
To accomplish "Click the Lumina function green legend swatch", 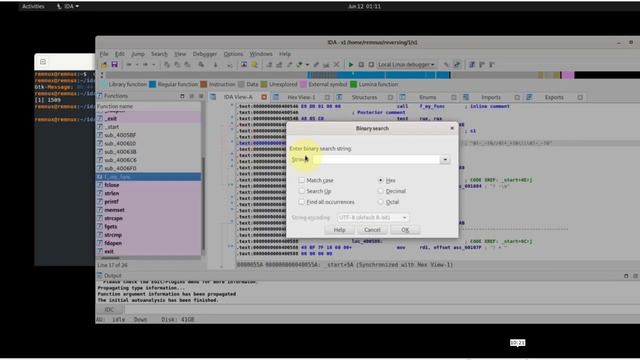I will click(x=353, y=84).
